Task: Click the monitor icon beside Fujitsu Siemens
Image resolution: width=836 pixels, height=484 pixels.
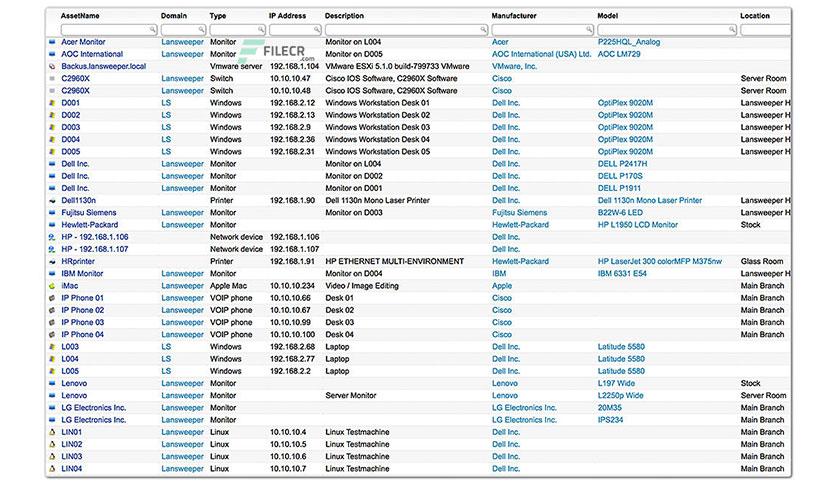Action: (x=52, y=213)
